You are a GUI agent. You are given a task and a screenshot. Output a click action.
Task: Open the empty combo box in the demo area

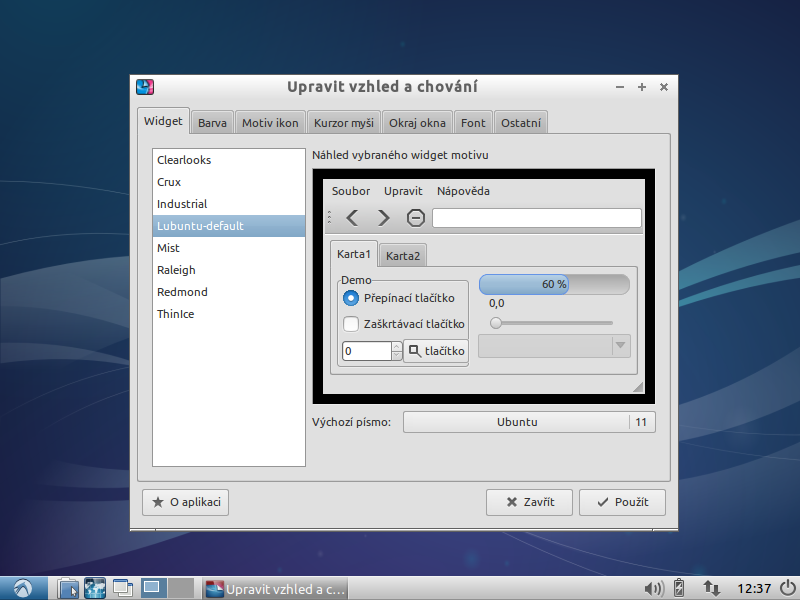pyautogui.click(x=553, y=345)
